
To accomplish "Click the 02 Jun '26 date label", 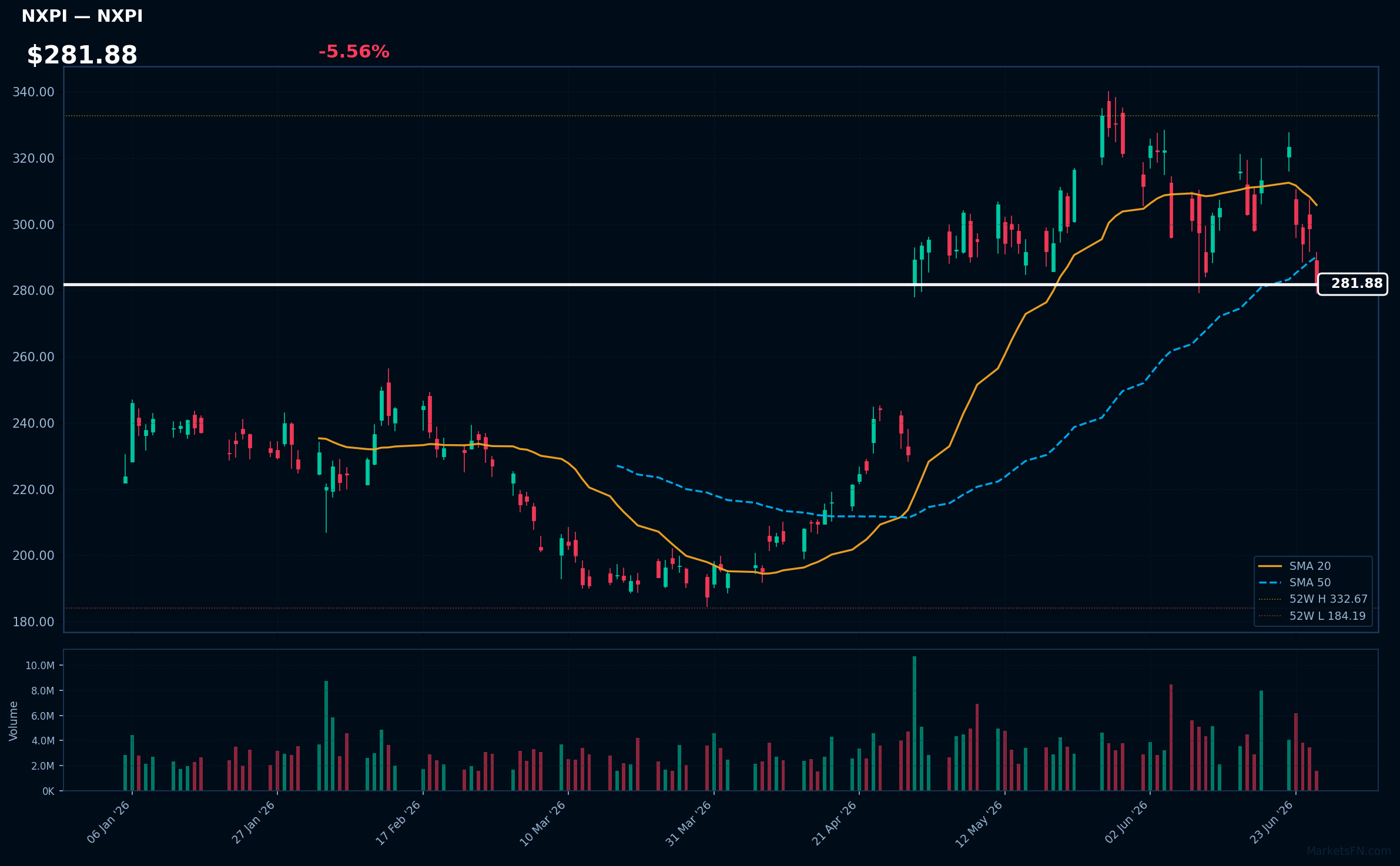I will [x=1127, y=823].
